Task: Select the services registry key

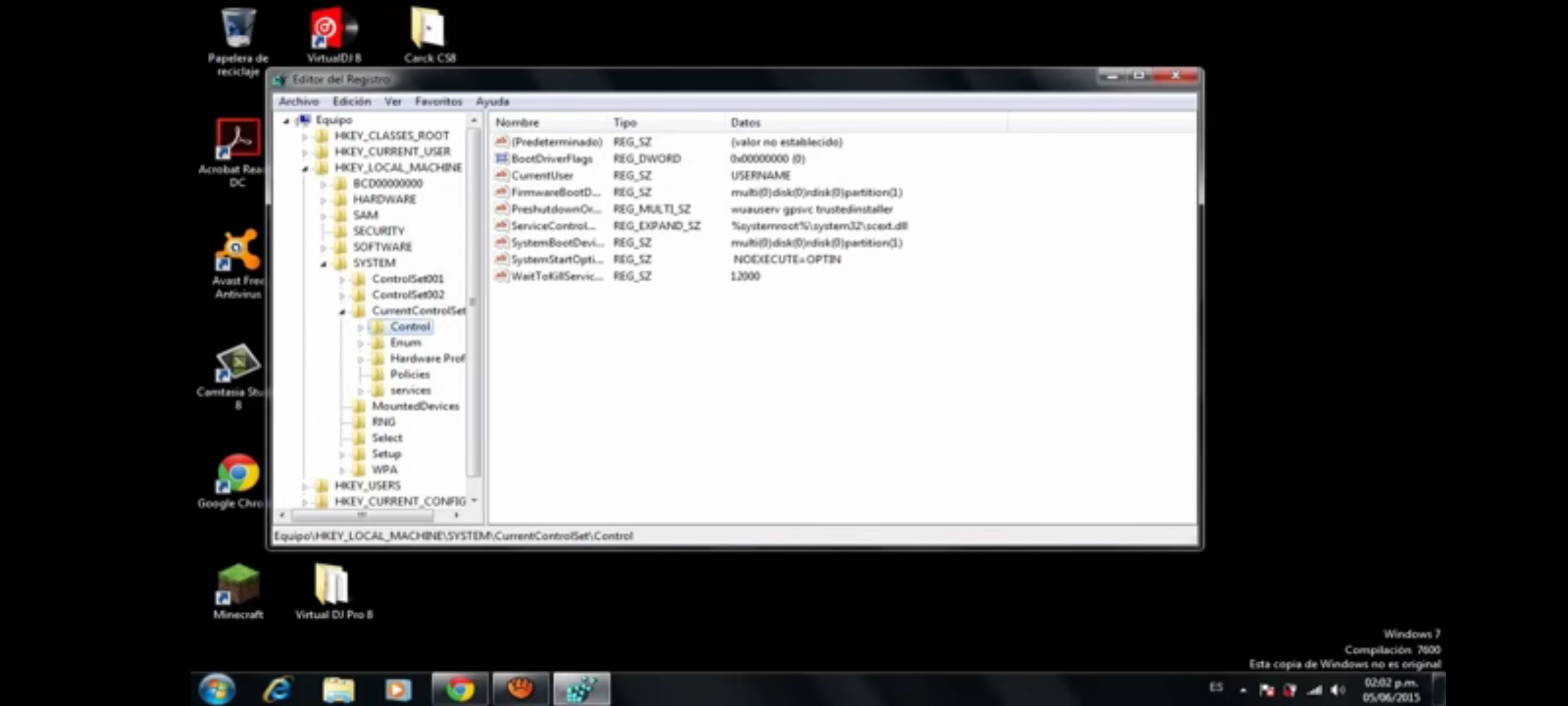Action: pyautogui.click(x=410, y=390)
